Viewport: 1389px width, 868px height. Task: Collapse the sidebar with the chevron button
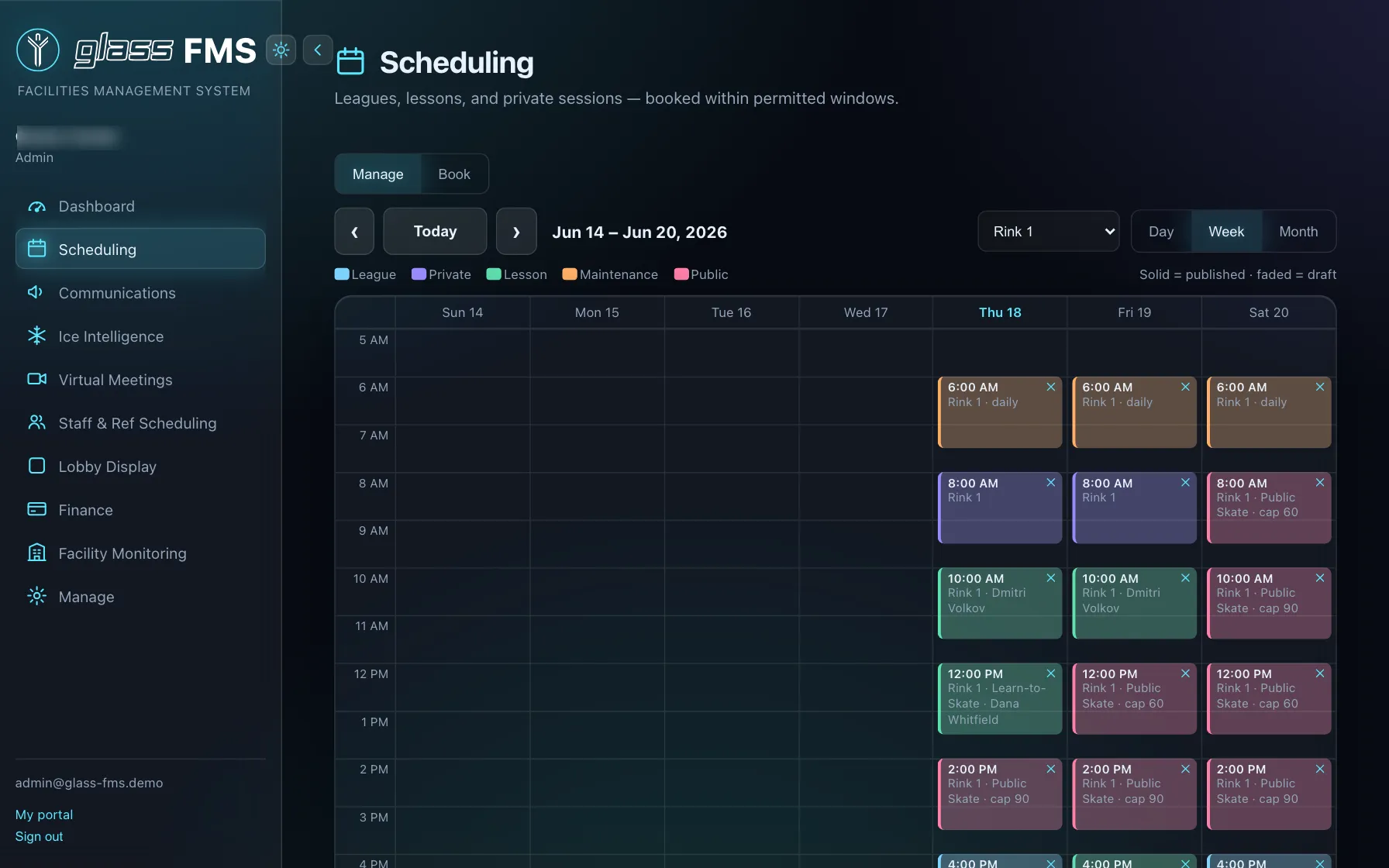(318, 50)
